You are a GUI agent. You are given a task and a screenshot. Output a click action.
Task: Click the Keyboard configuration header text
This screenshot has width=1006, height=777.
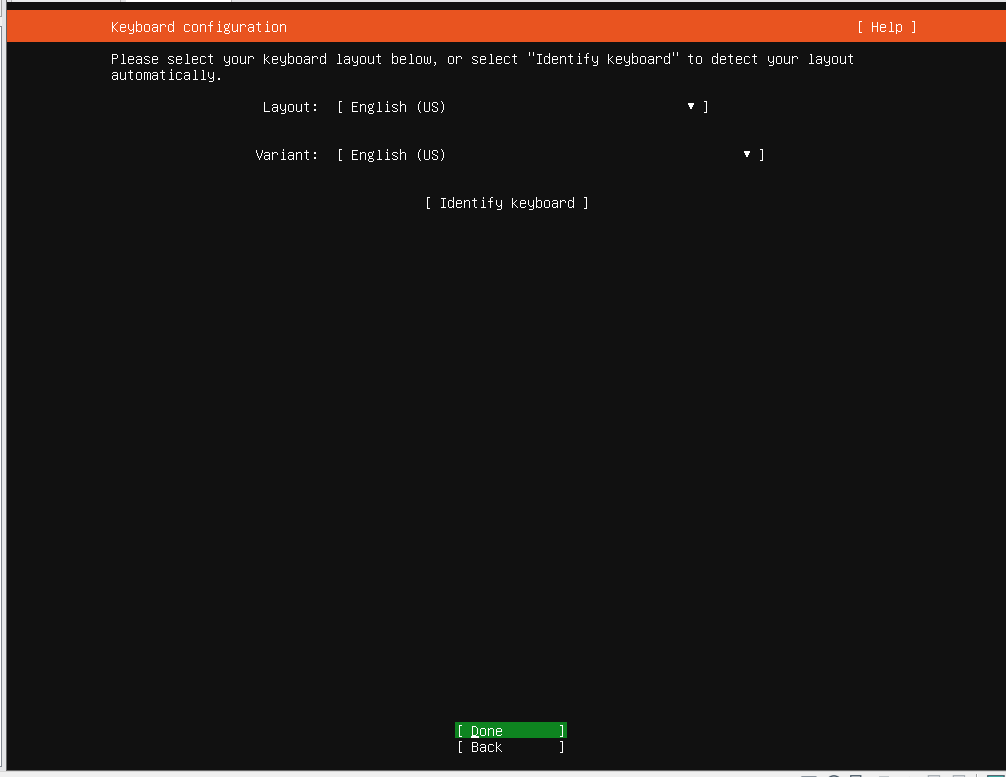coord(198,27)
